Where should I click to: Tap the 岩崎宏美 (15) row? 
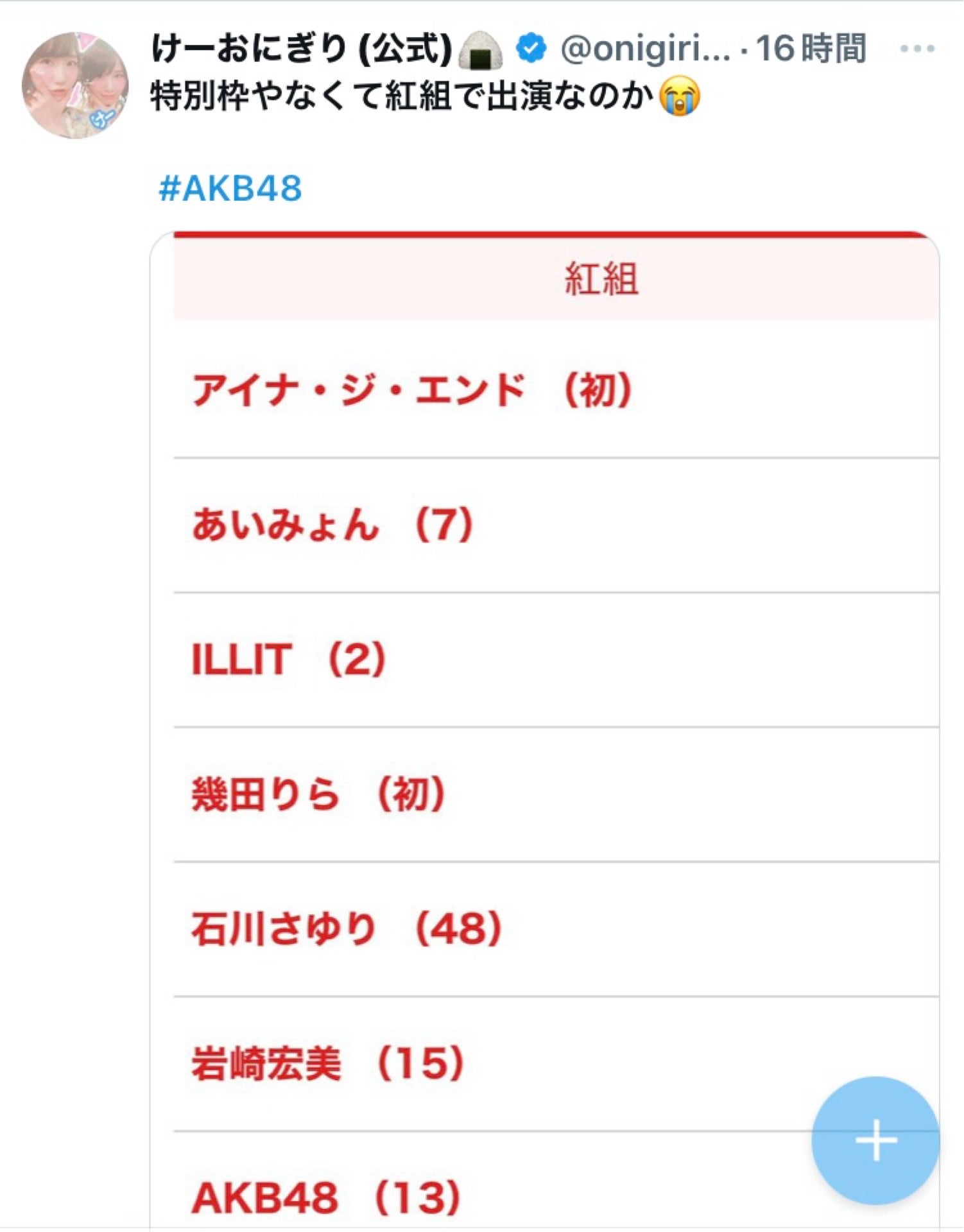327,1063
